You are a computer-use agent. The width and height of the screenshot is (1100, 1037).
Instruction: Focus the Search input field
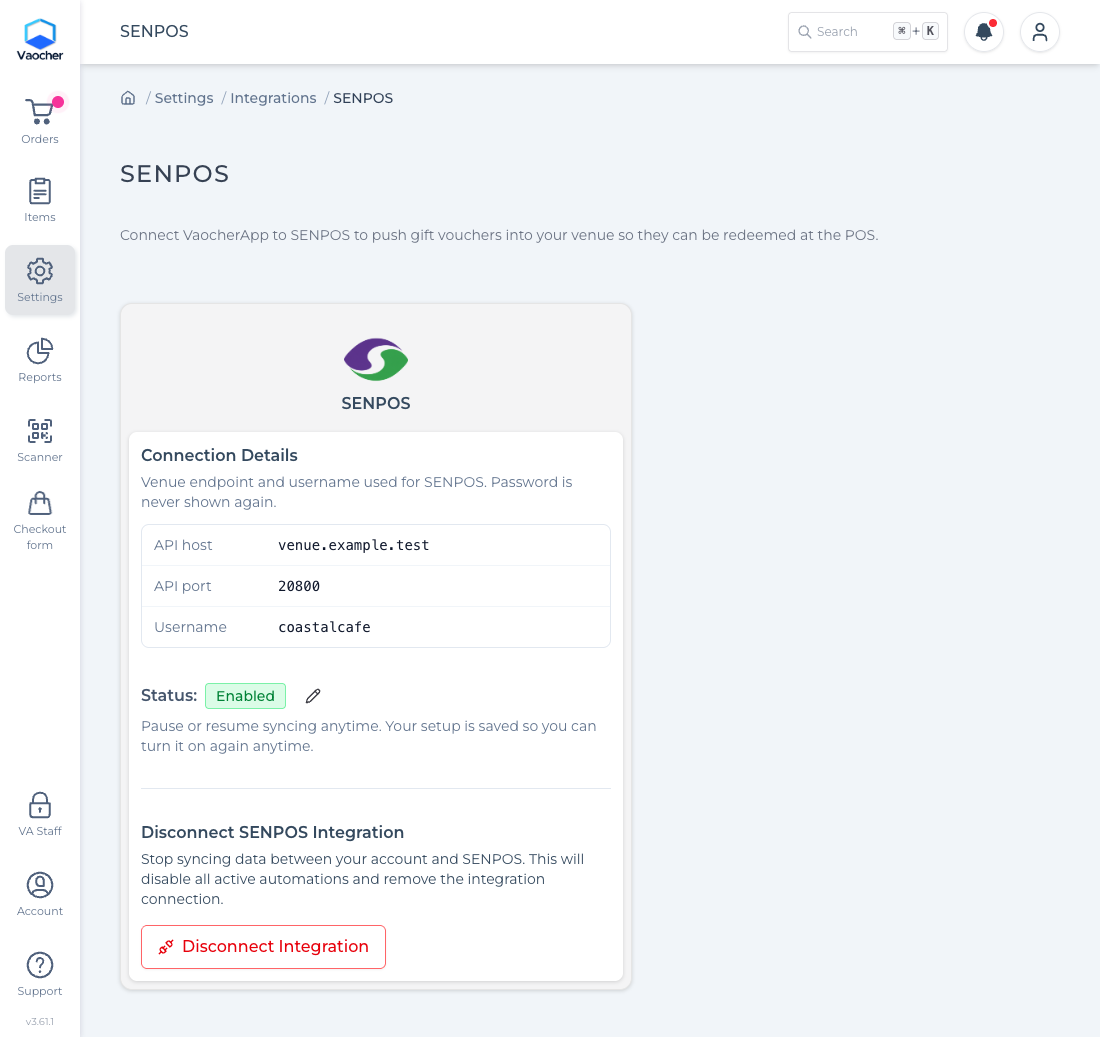click(x=868, y=32)
